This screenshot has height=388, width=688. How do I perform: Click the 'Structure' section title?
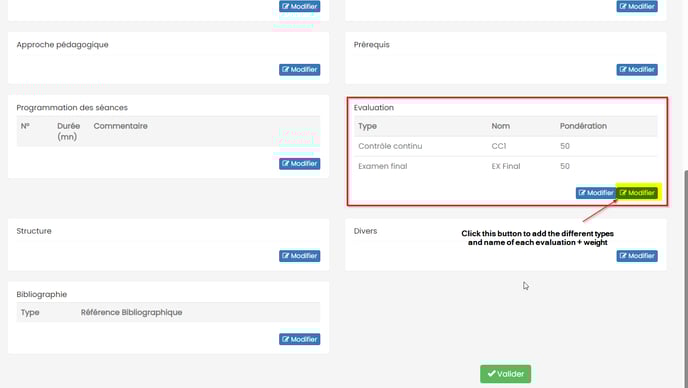pos(34,231)
